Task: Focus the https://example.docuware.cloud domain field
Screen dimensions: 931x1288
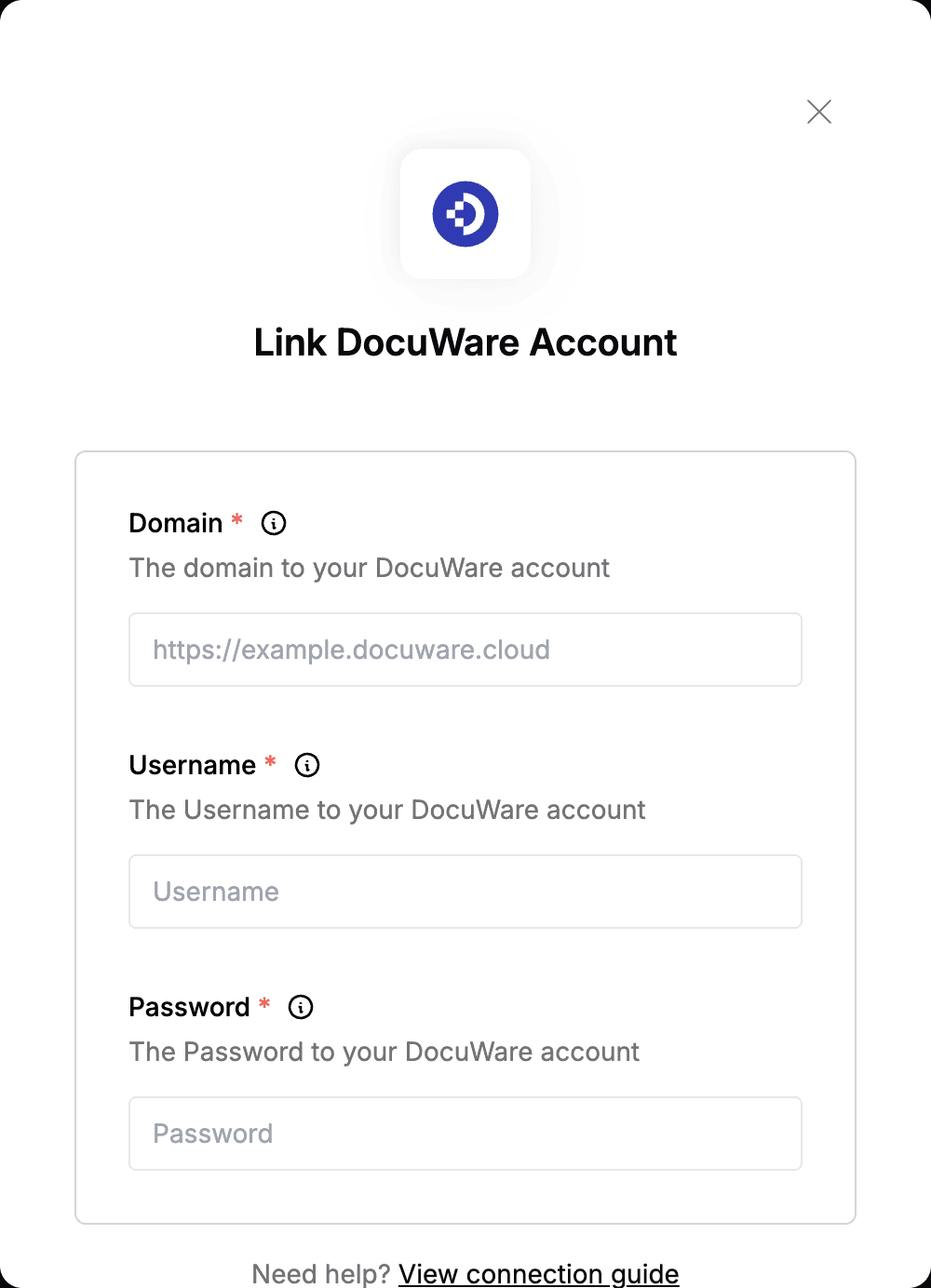Action: pyautogui.click(x=465, y=650)
